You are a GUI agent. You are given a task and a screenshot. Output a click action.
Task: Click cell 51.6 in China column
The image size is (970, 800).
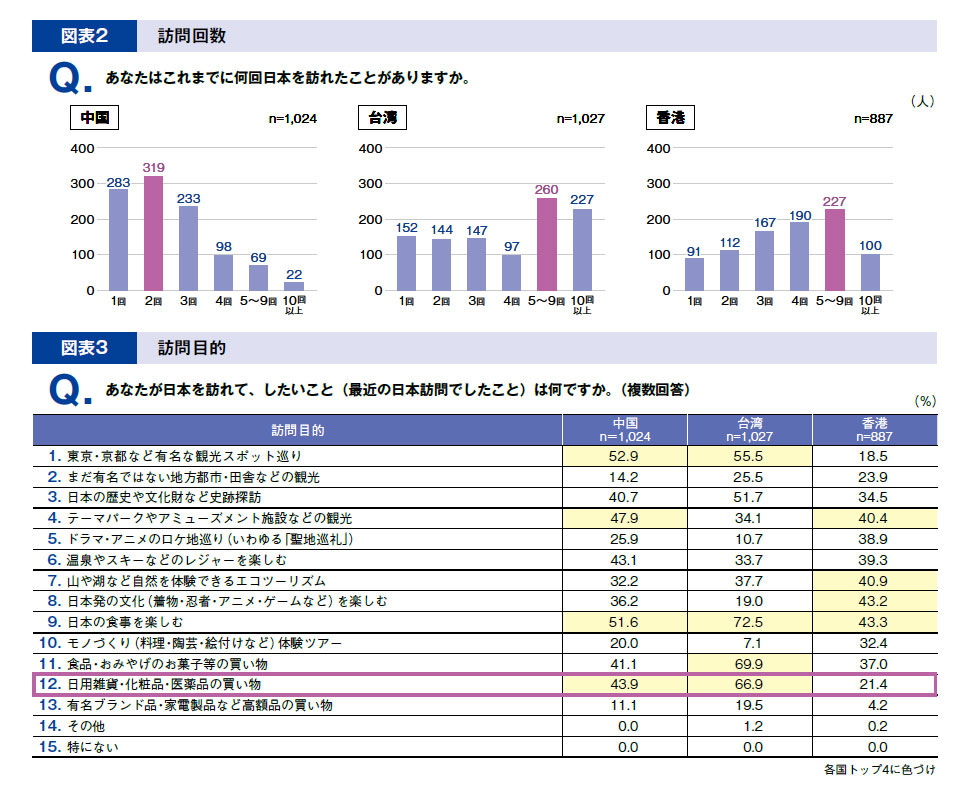[x=625, y=622]
